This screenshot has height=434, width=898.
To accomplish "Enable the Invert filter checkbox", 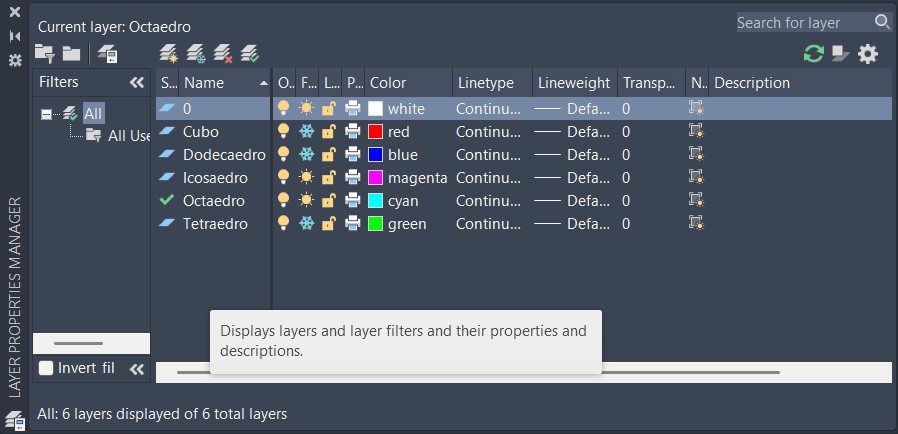I will point(46,368).
